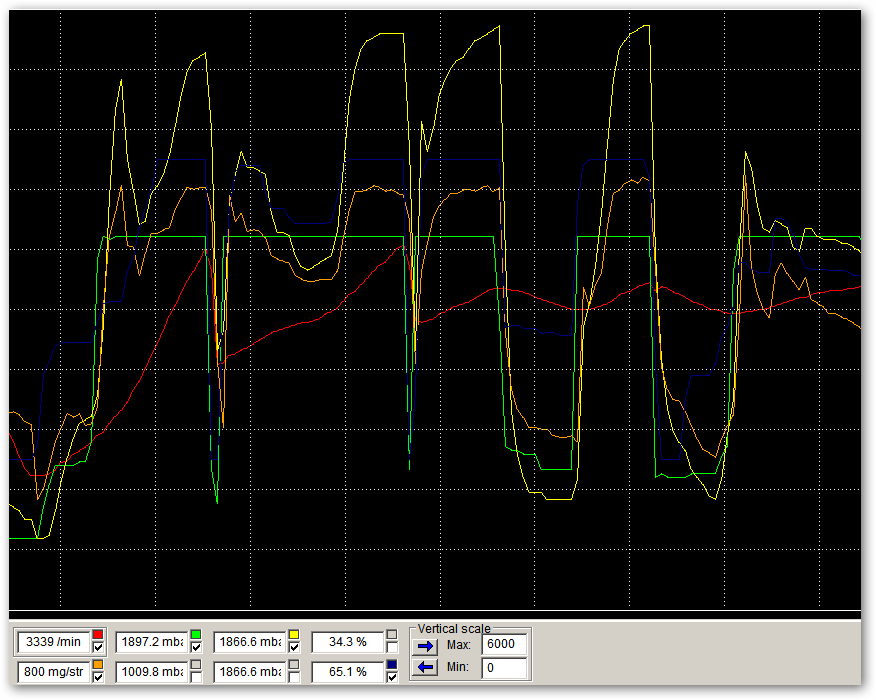Click the red color swatch beside 3339 /min
The image size is (876, 700).
[98, 635]
